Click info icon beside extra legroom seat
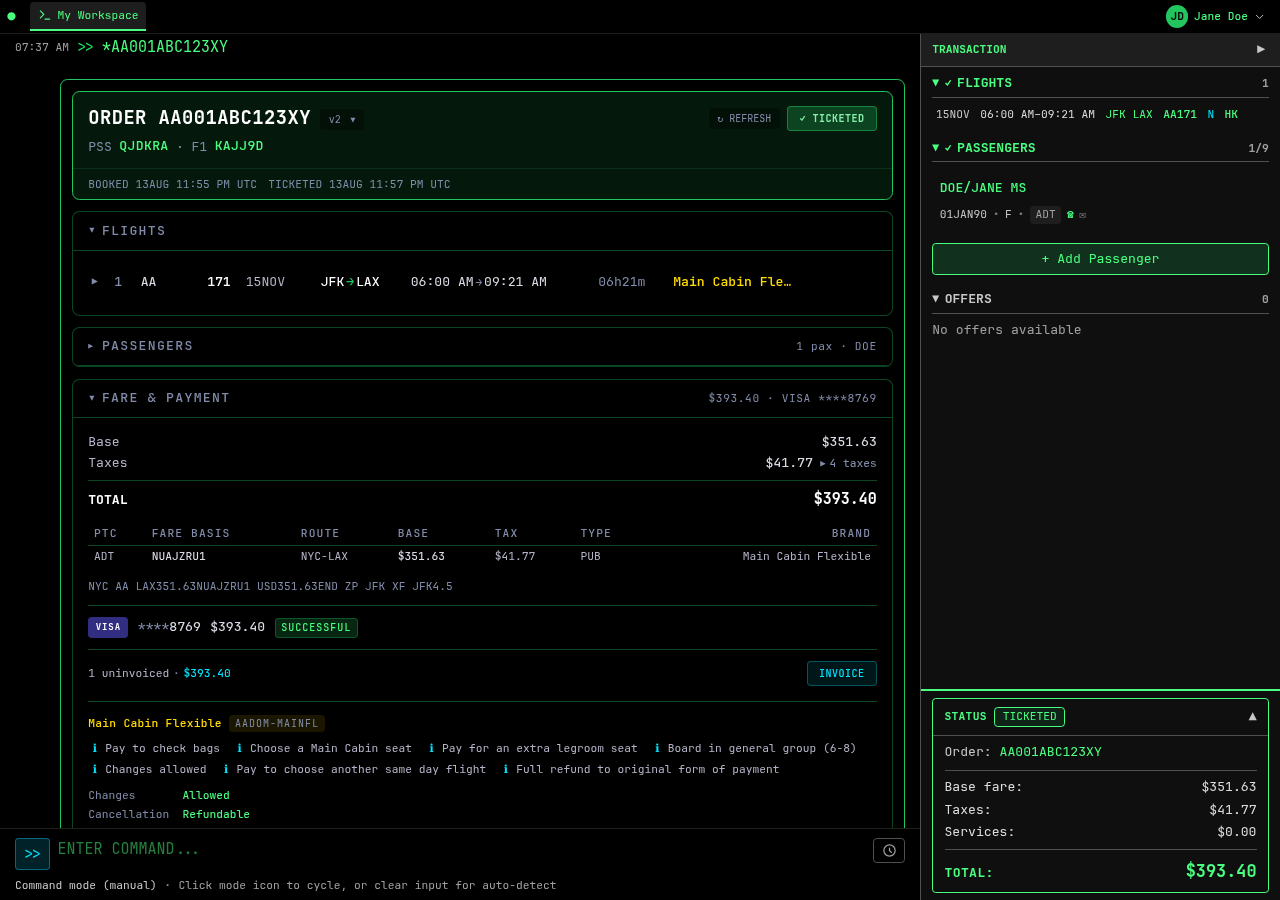 click(x=432, y=748)
